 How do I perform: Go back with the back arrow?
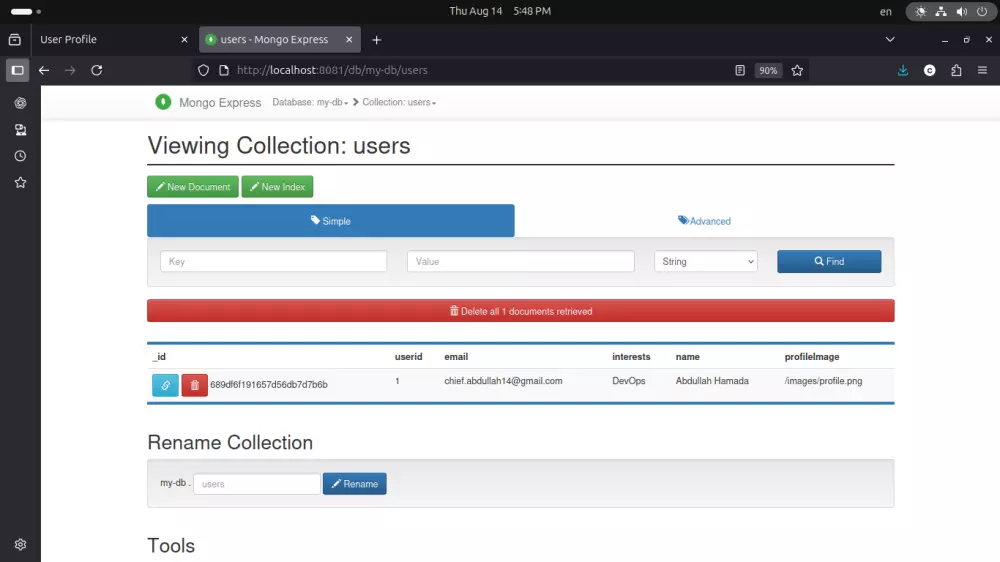tap(44, 70)
